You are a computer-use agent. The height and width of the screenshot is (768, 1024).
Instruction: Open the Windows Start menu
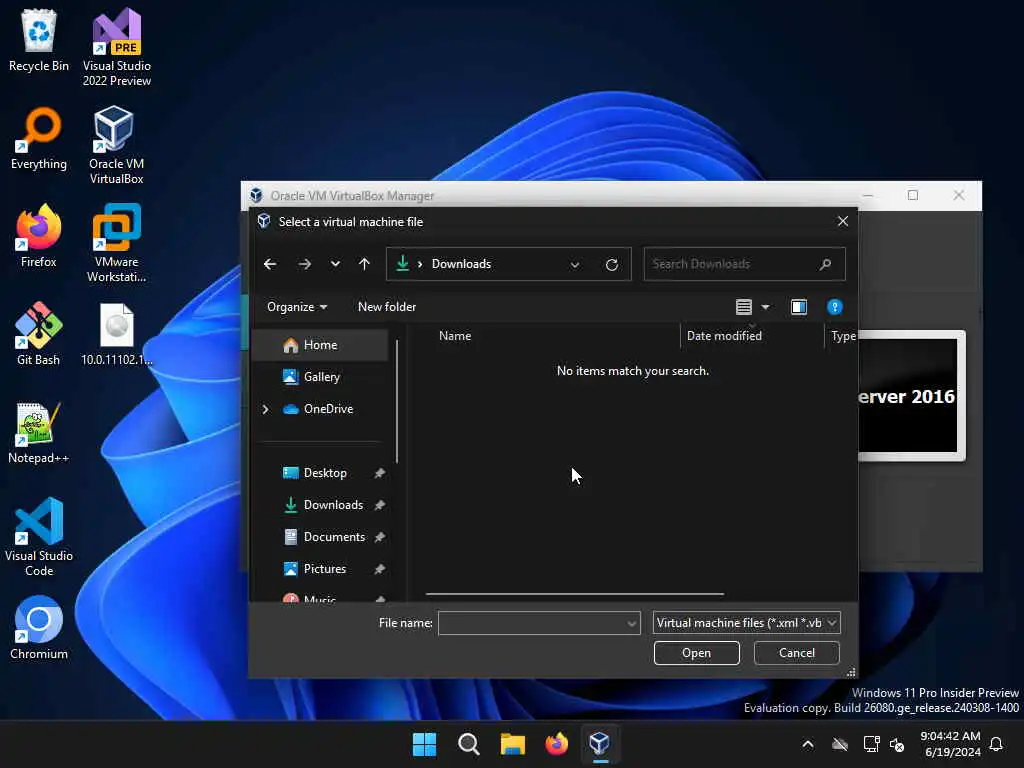[x=424, y=744]
